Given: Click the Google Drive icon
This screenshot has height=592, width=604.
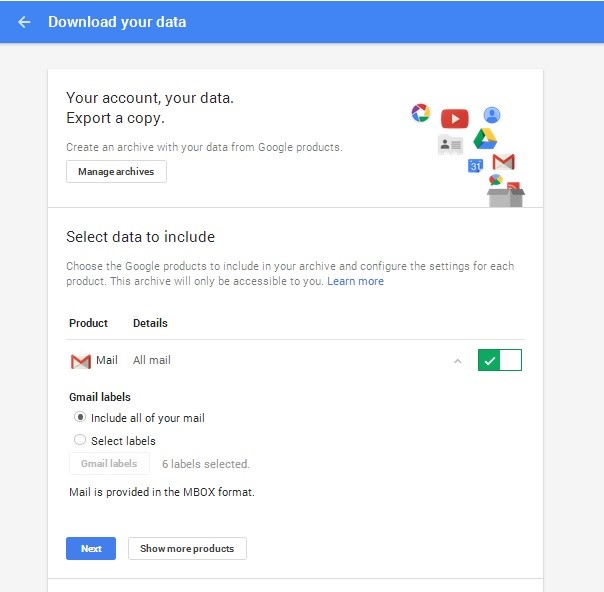Looking at the screenshot, I should (x=486, y=139).
